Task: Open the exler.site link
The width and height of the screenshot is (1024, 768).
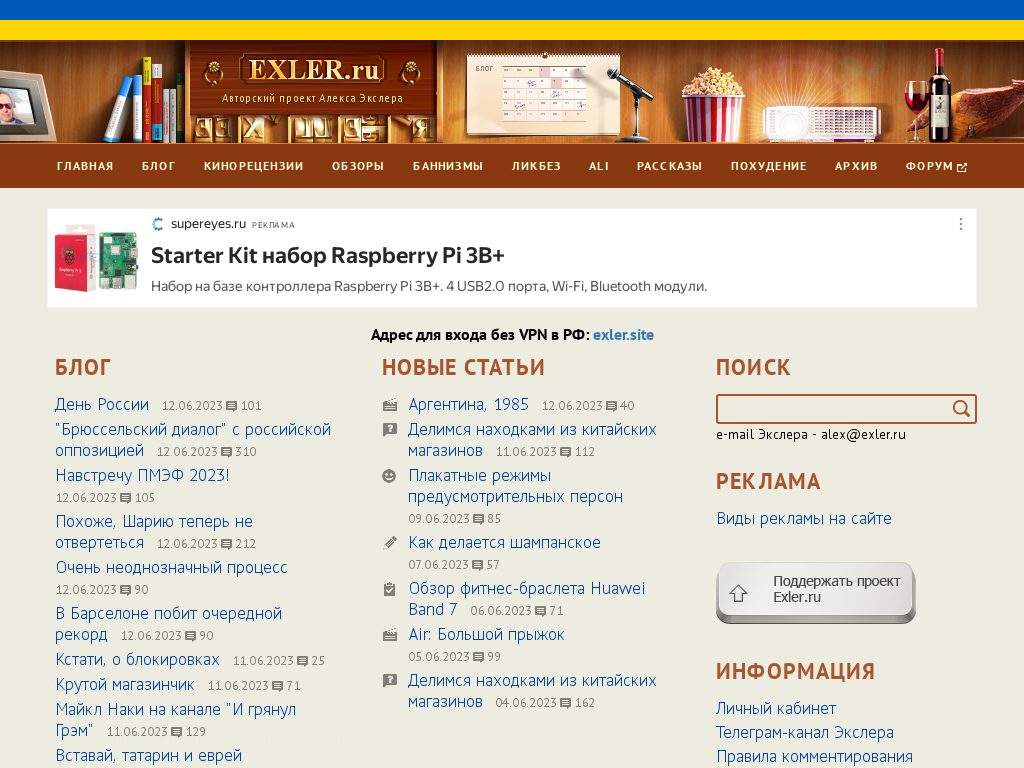Action: pyautogui.click(x=623, y=335)
